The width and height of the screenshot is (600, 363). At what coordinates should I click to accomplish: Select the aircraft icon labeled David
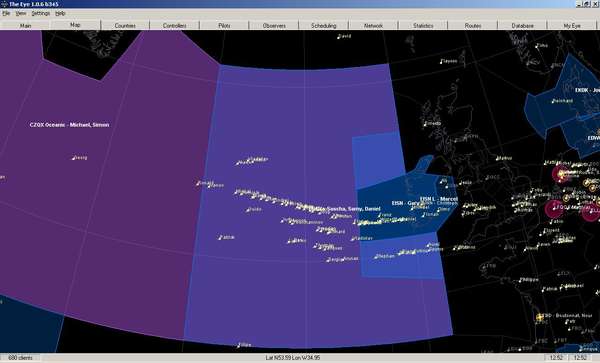pyautogui.click(x=339, y=37)
